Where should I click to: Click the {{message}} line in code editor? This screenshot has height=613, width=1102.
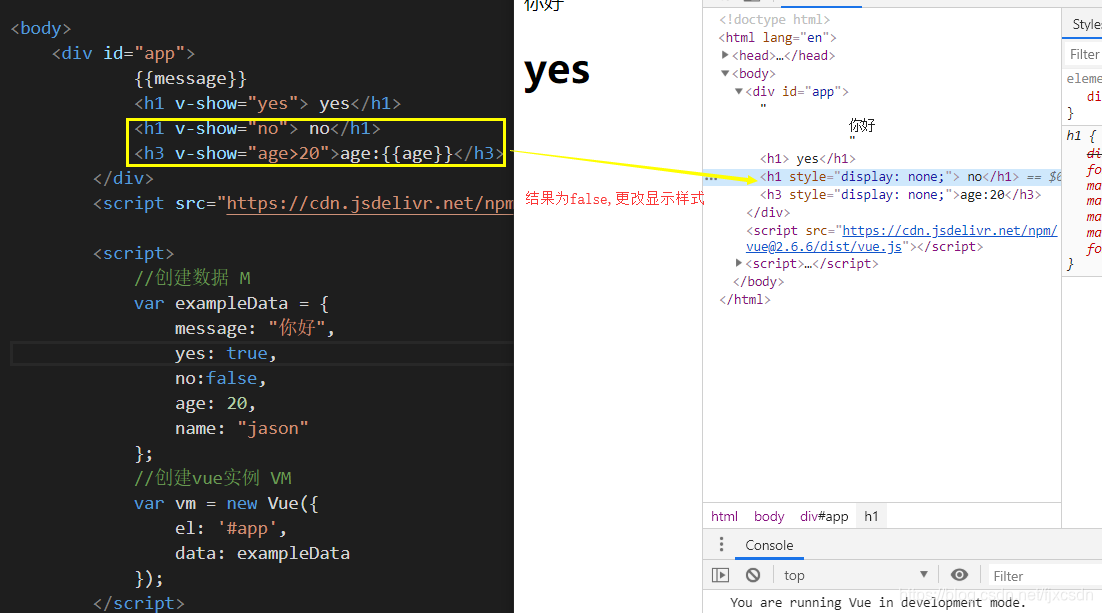click(x=190, y=78)
